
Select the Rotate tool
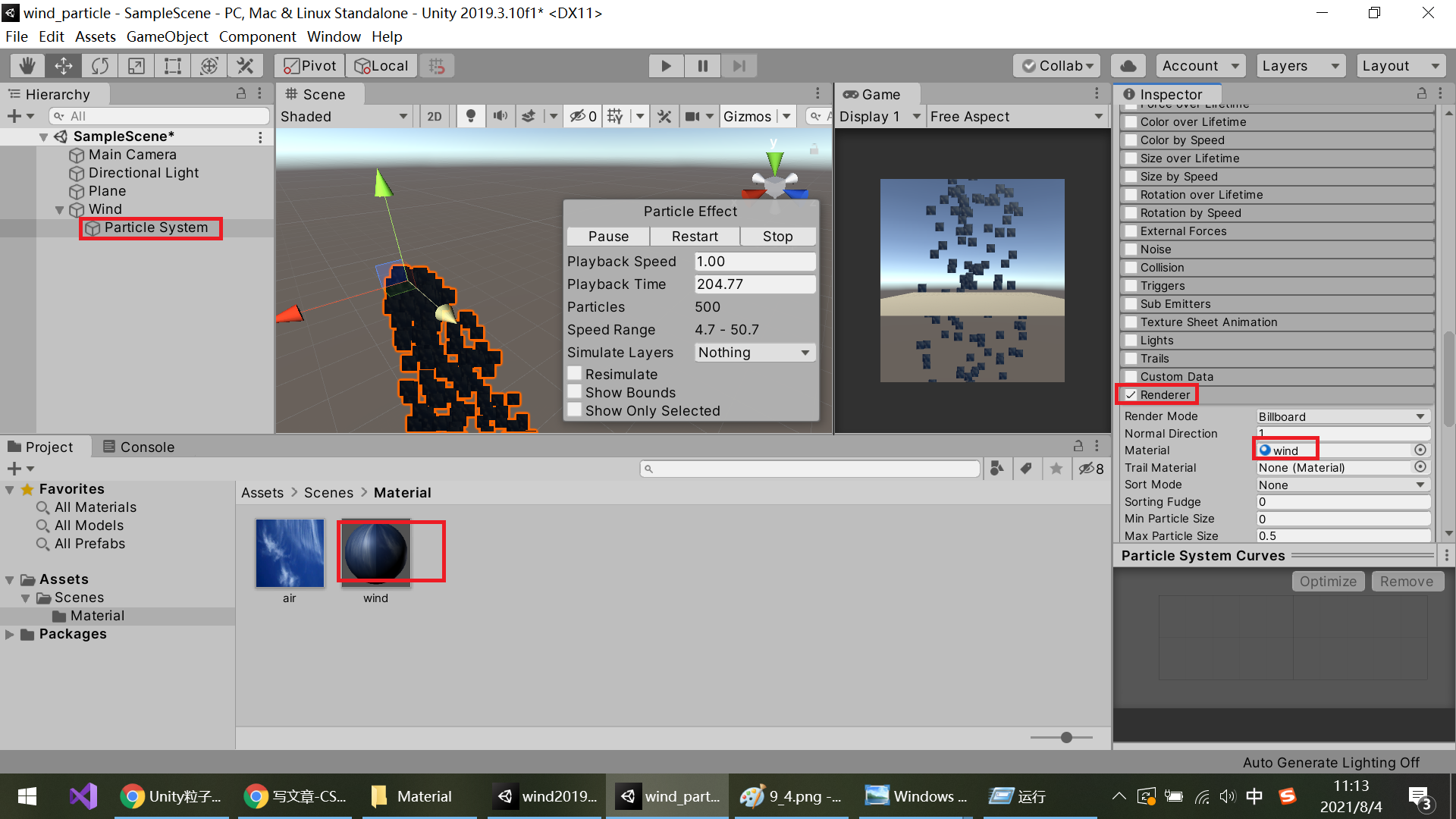tap(100, 66)
